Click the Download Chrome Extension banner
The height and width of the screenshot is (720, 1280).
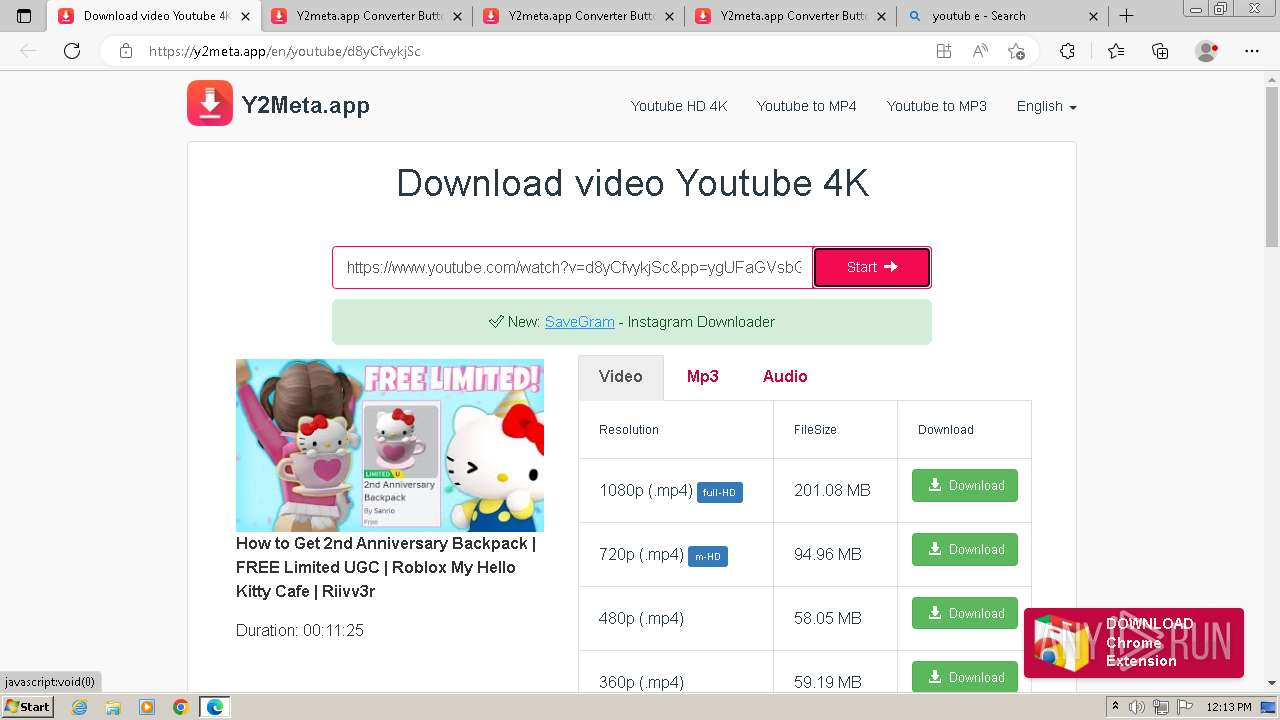(x=1134, y=643)
